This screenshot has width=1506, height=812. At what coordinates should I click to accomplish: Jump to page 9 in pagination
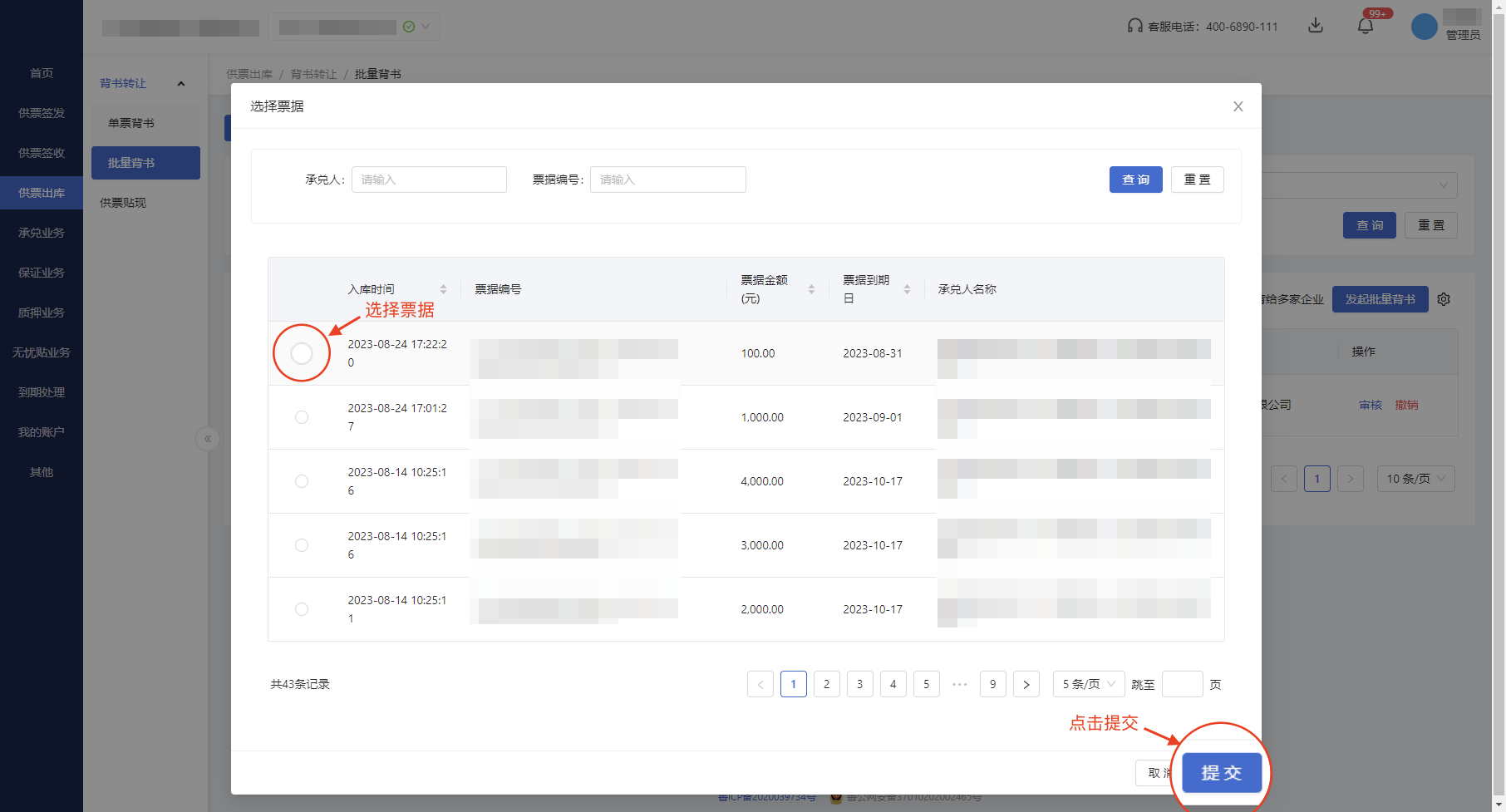992,684
